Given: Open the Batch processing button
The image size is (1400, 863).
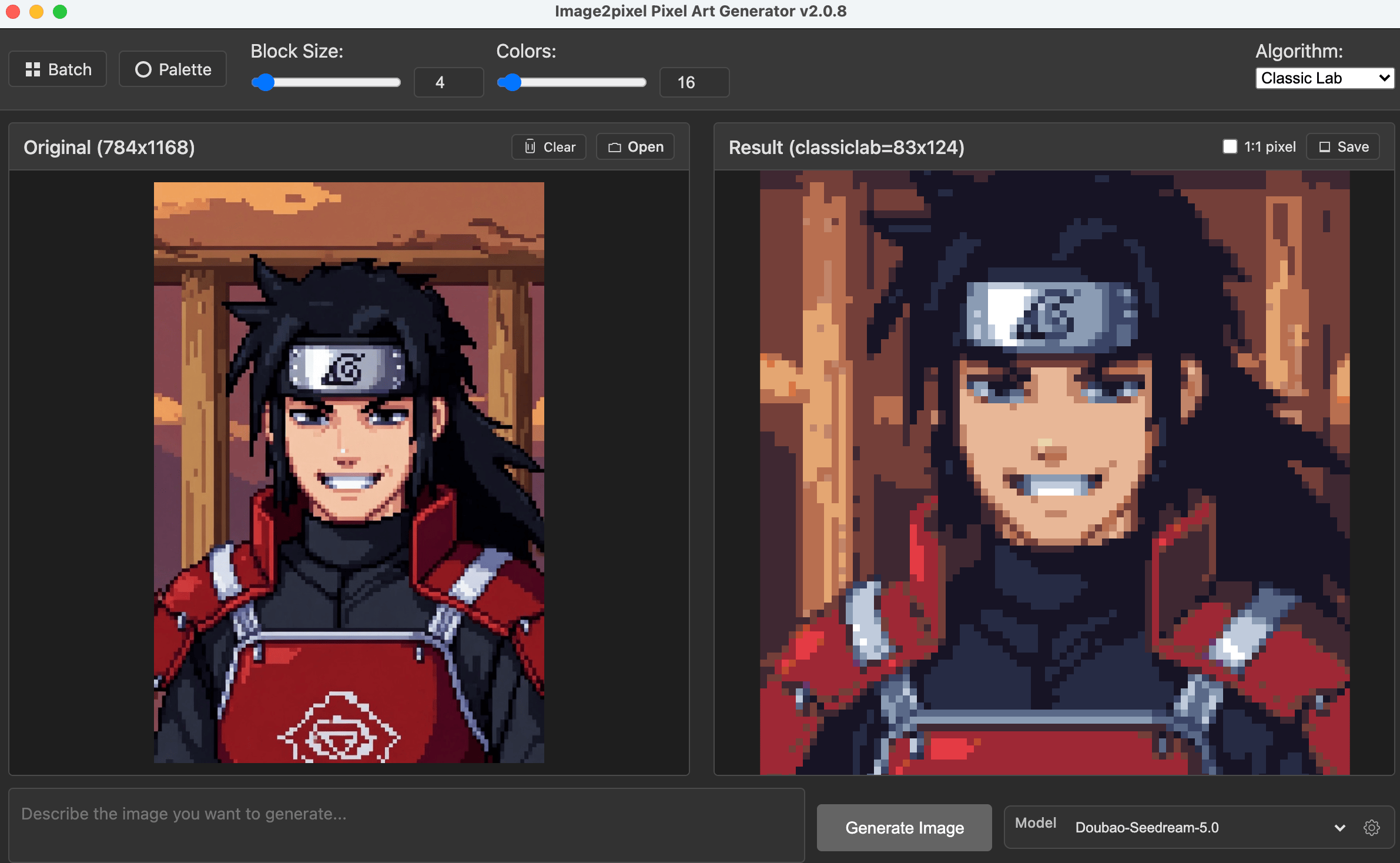Looking at the screenshot, I should click(x=58, y=69).
